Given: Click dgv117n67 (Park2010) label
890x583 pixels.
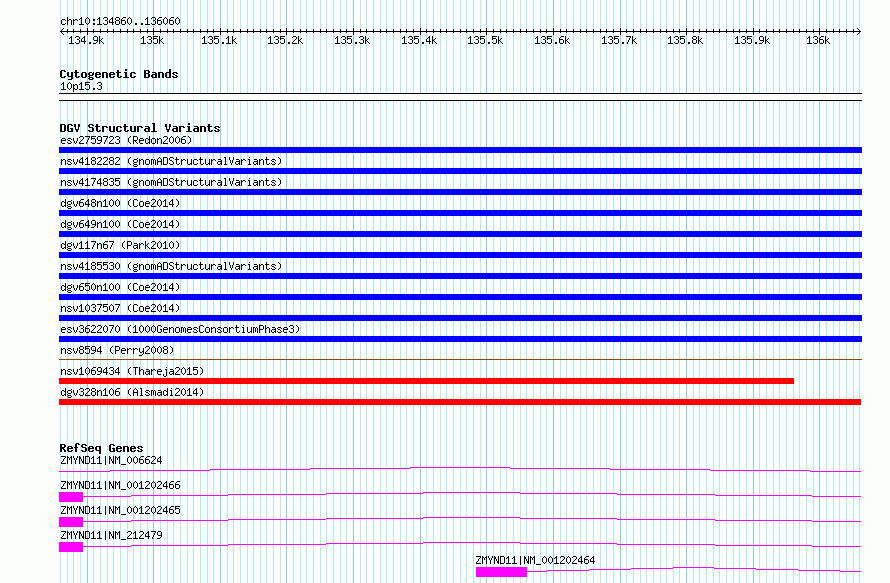Looking at the screenshot, I should point(120,245).
